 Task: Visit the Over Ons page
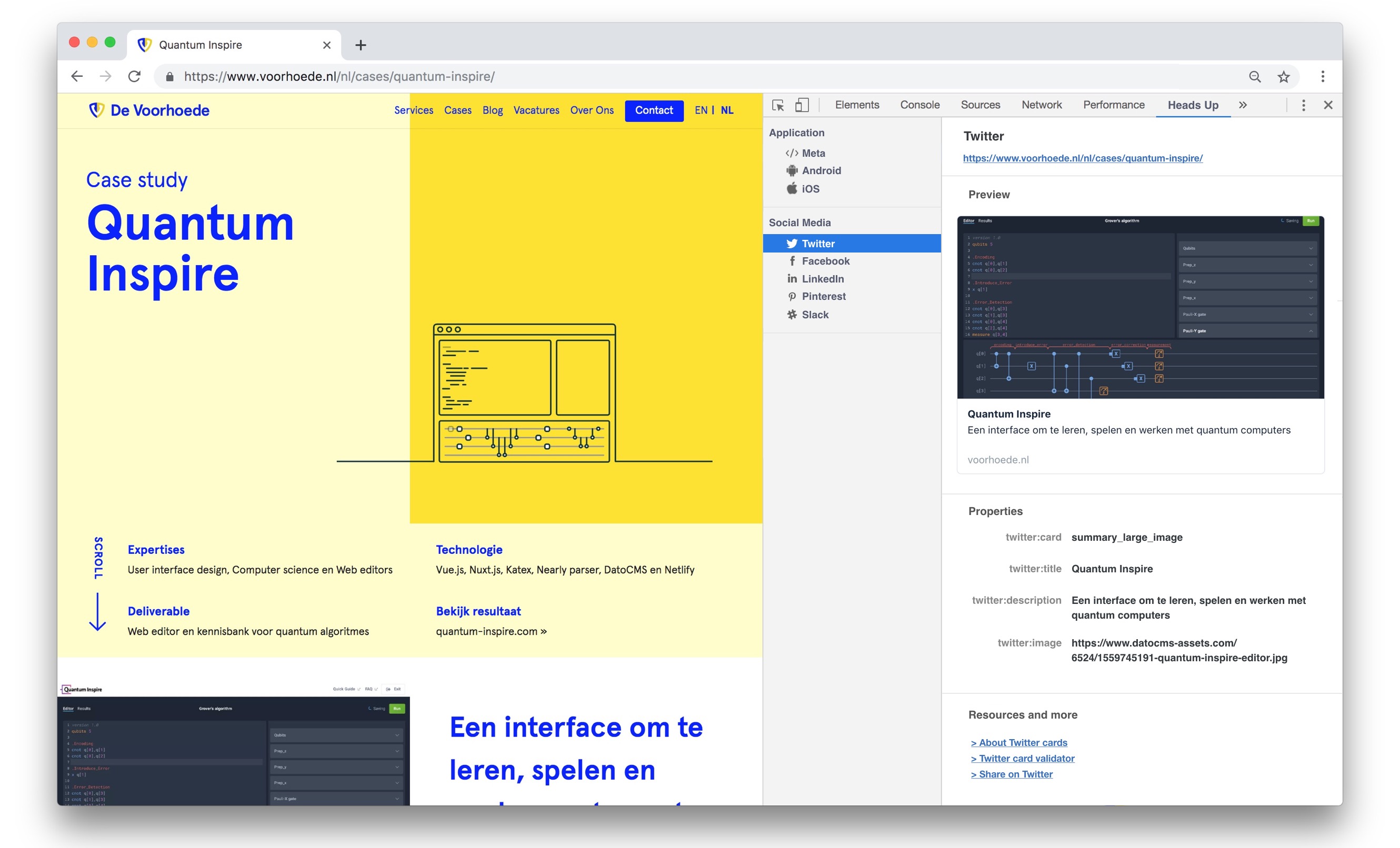pyautogui.click(x=592, y=110)
